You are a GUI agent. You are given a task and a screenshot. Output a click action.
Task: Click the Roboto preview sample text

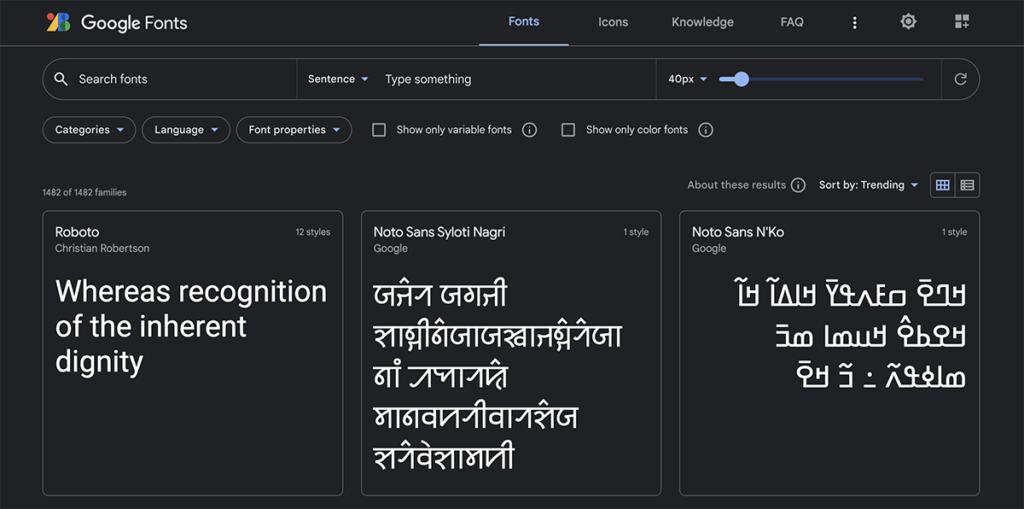click(x=191, y=326)
